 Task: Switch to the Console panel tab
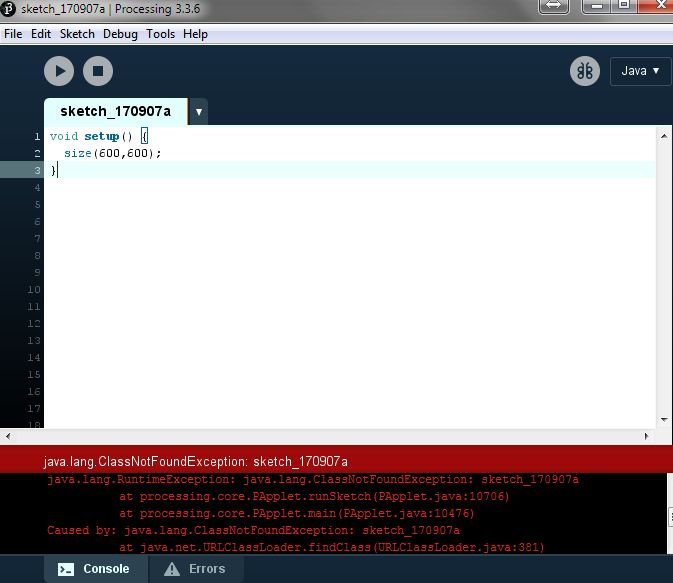click(x=95, y=569)
